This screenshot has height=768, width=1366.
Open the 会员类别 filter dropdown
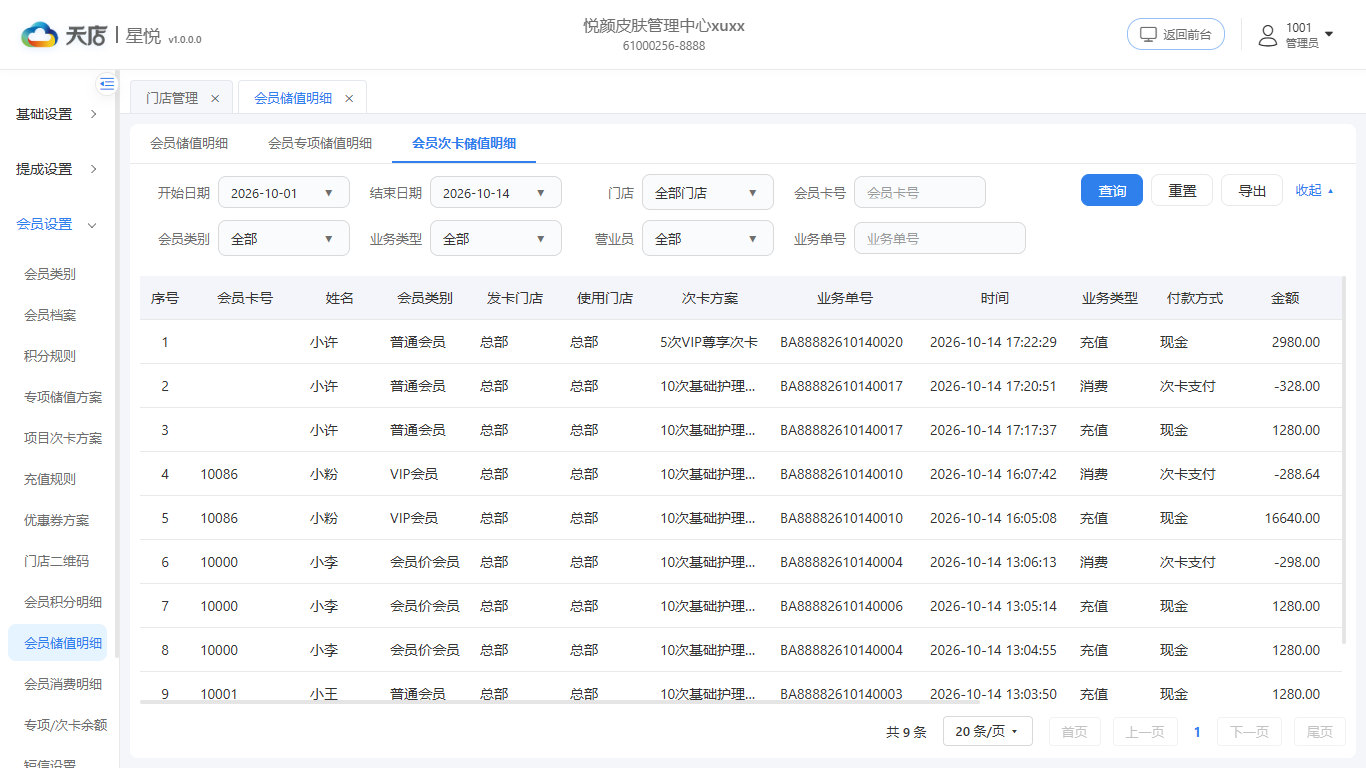(284, 239)
